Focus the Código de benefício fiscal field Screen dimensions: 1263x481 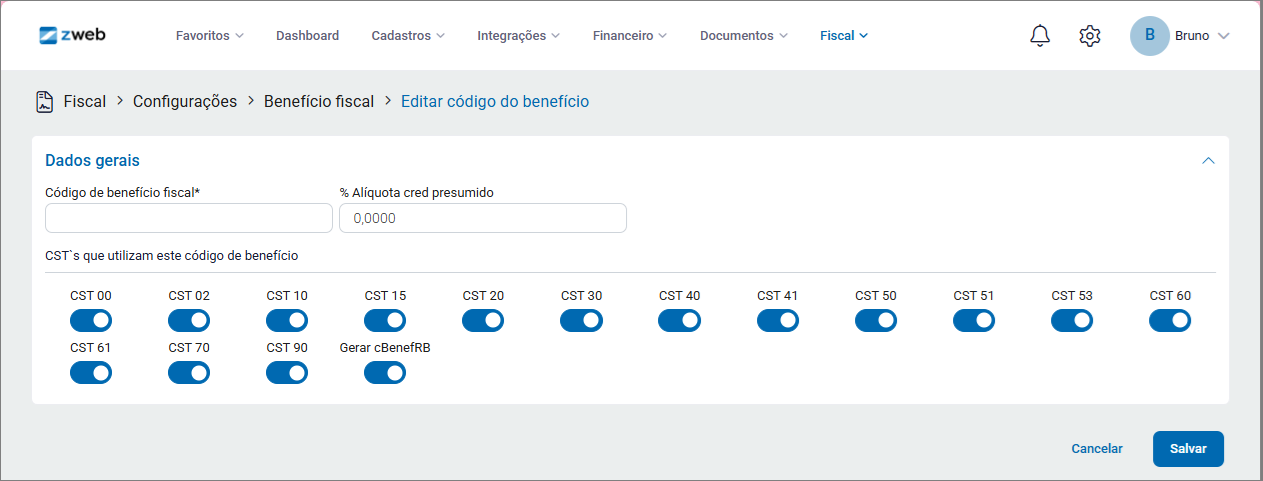(189, 218)
